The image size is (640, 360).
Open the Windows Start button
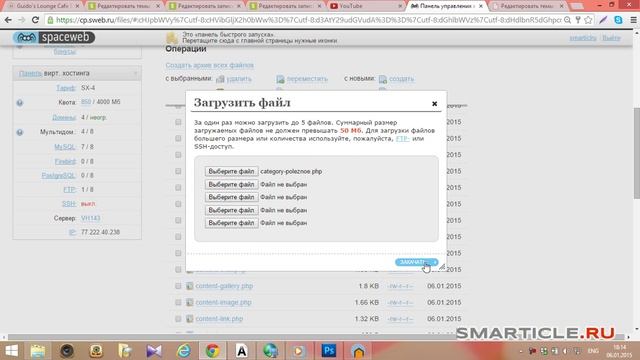click(11, 351)
